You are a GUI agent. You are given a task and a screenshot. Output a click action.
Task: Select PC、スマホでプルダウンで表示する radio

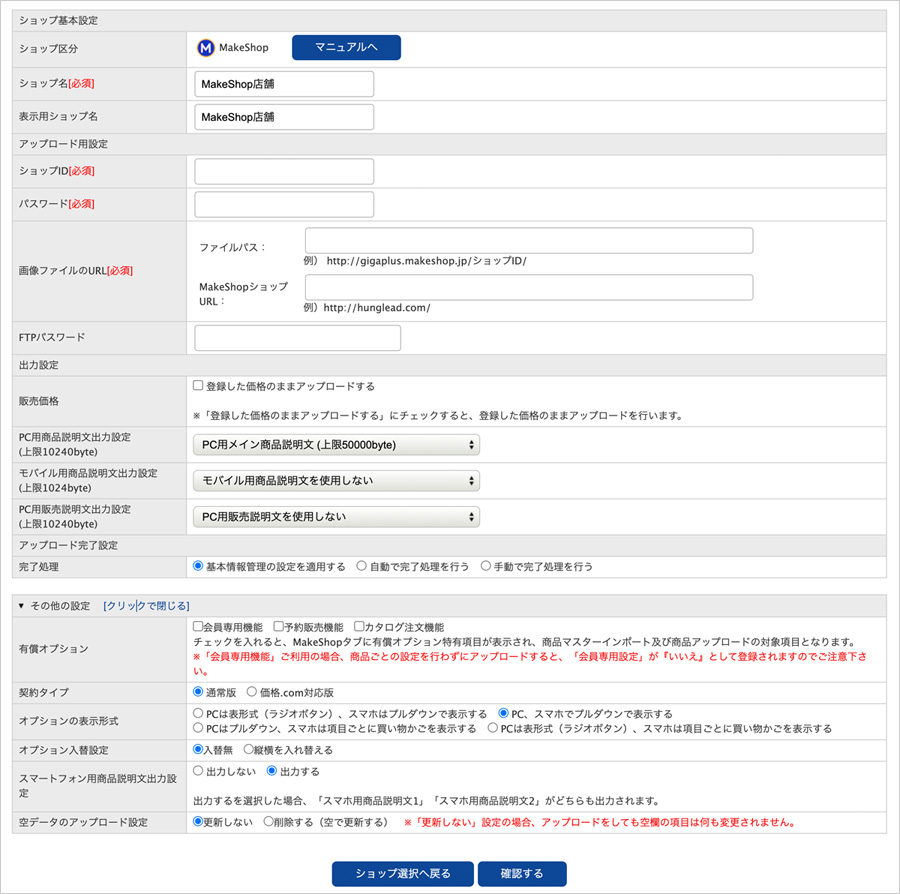(x=503, y=714)
